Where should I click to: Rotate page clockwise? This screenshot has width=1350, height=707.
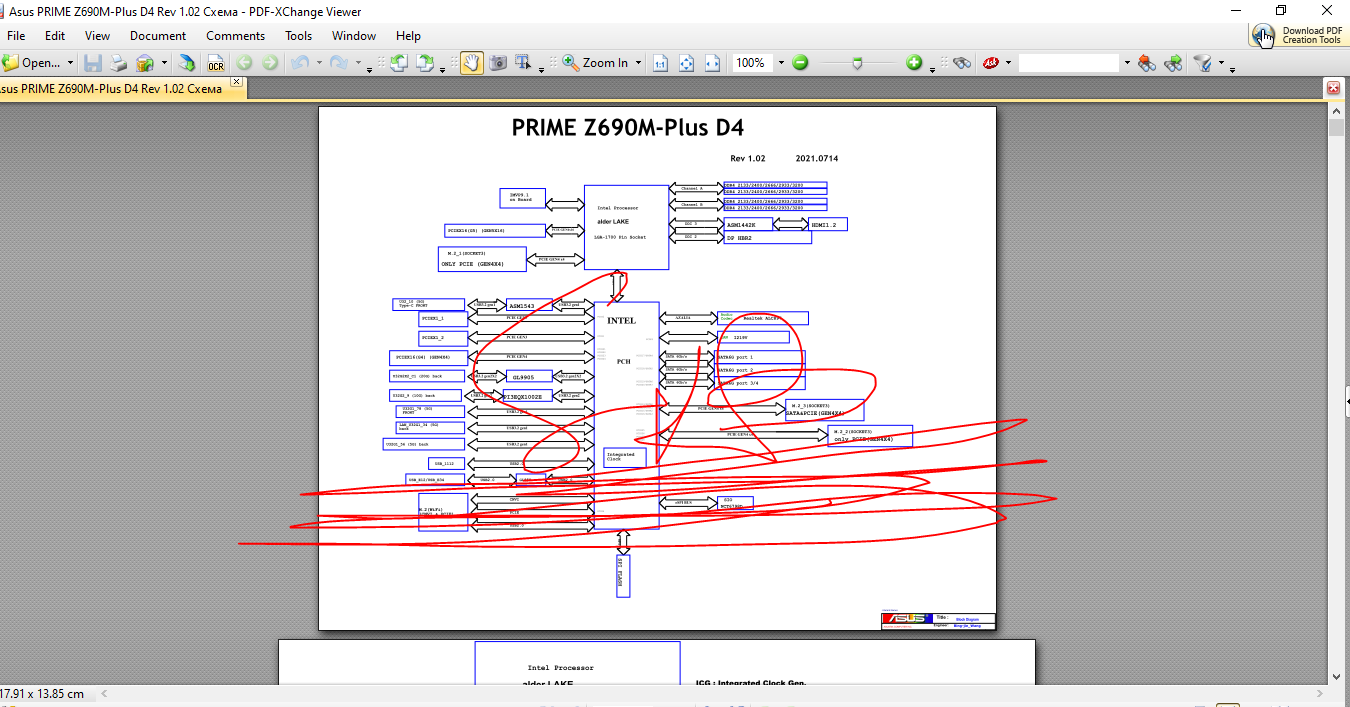[x=424, y=63]
